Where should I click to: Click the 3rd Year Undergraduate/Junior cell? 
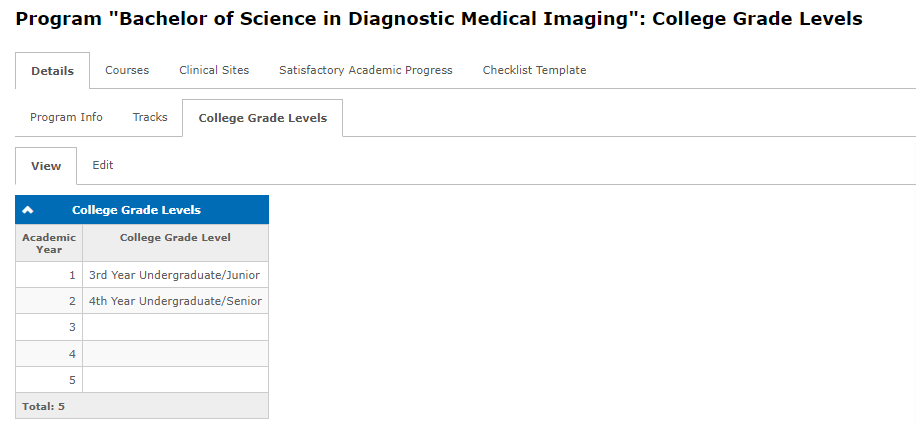175,275
